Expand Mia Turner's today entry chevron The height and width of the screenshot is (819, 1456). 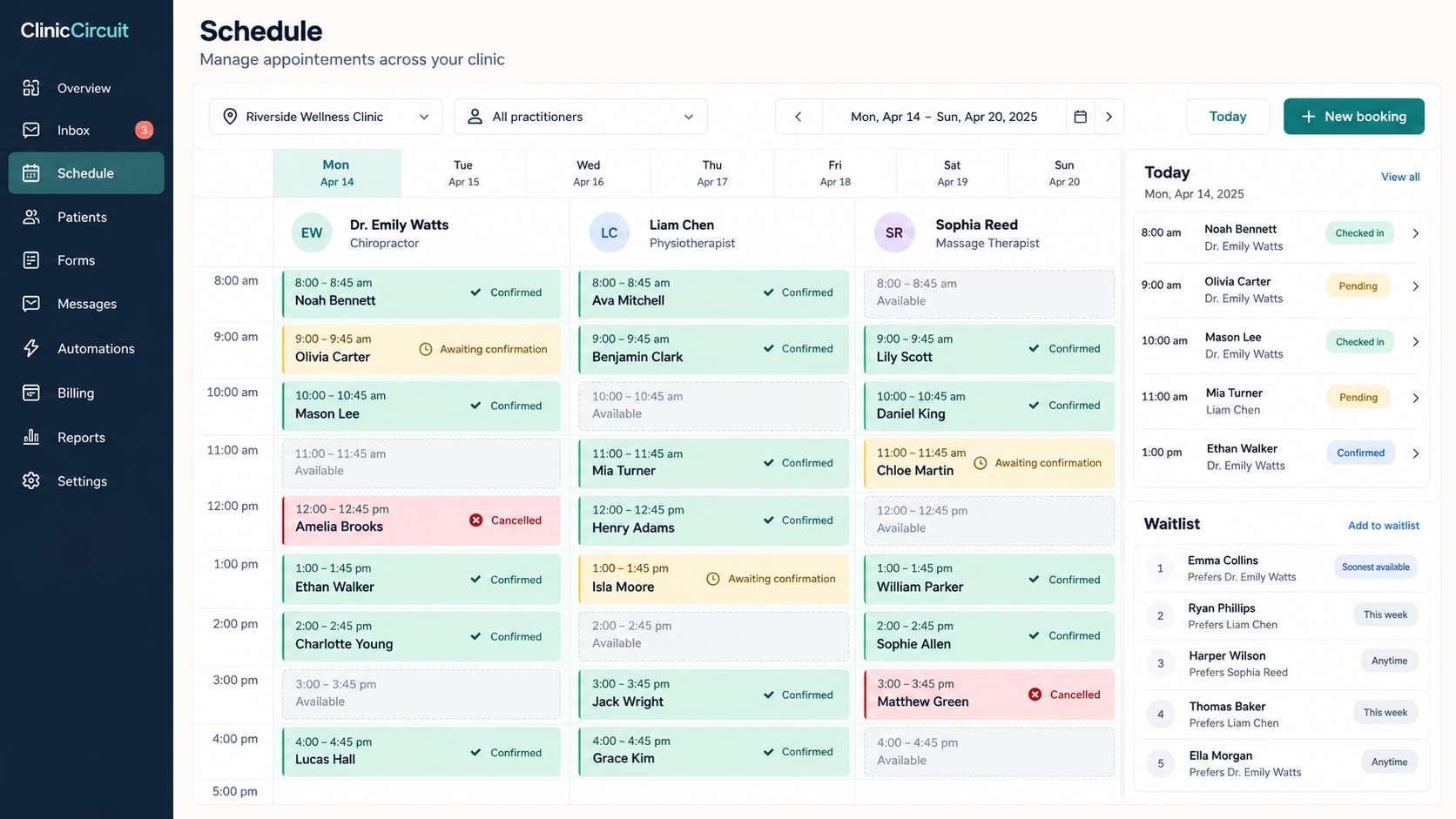[x=1415, y=398]
